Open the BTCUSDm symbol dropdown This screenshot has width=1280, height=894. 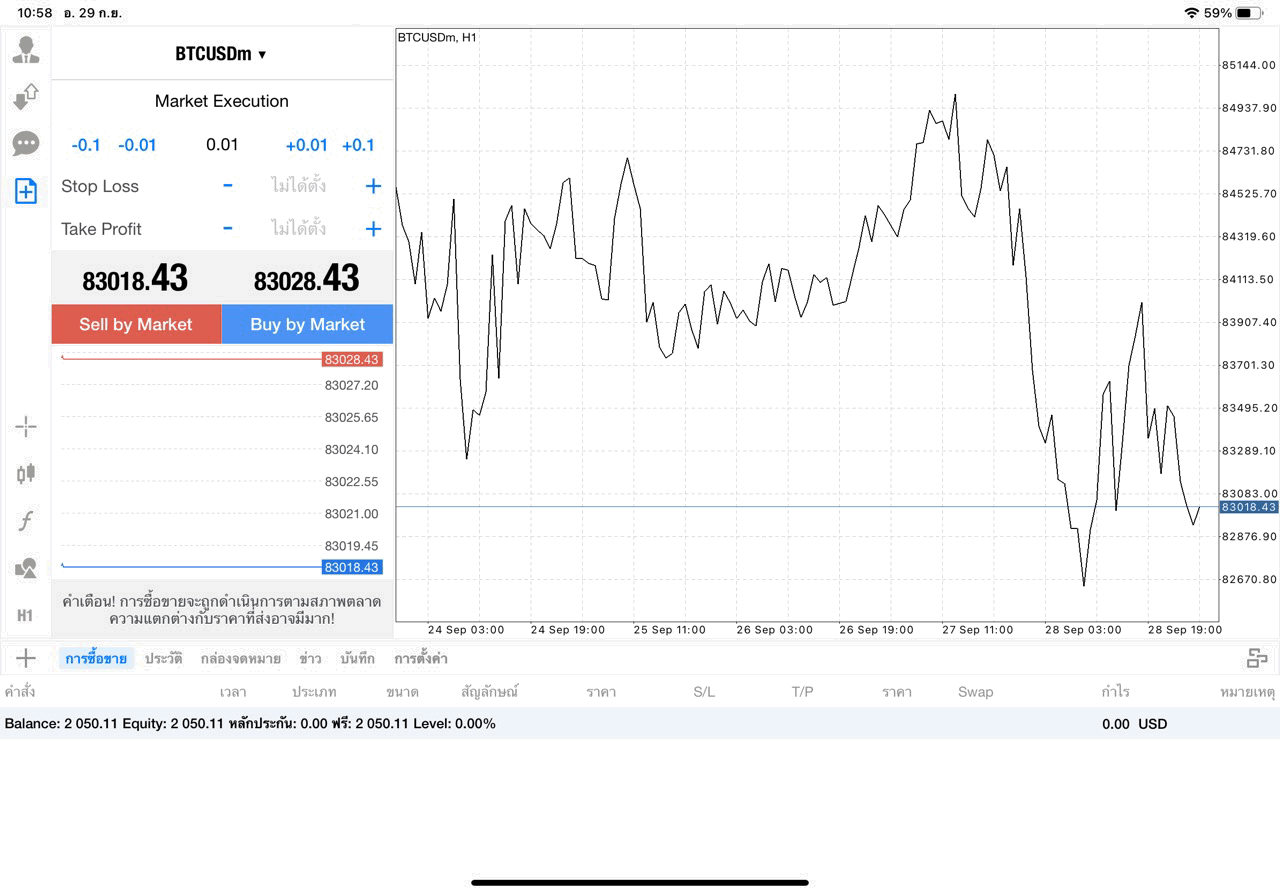coord(221,54)
